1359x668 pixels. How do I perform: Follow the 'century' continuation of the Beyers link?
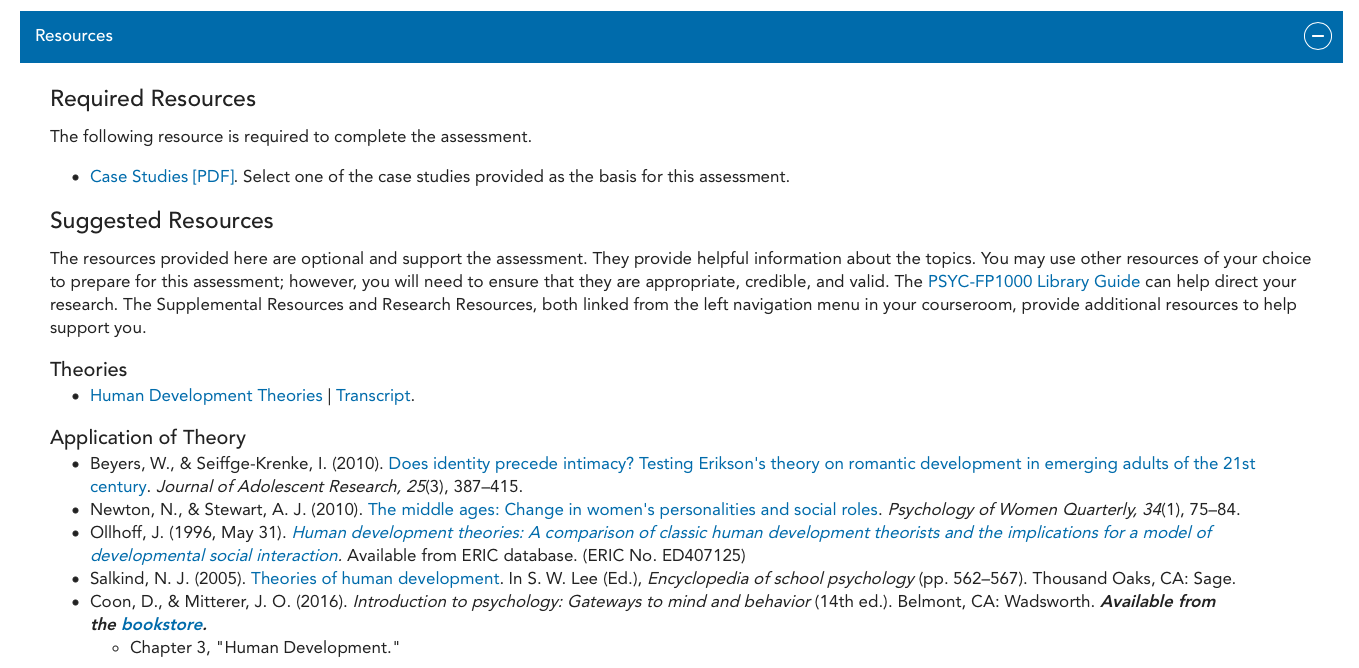(x=118, y=487)
